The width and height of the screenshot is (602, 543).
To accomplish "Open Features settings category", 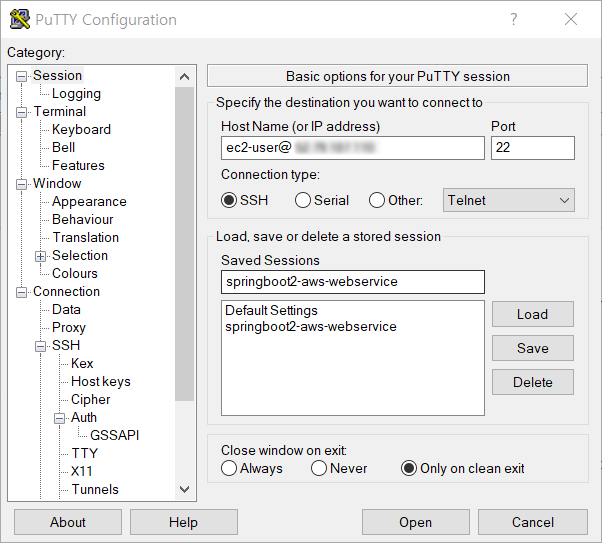I will coord(78,166).
